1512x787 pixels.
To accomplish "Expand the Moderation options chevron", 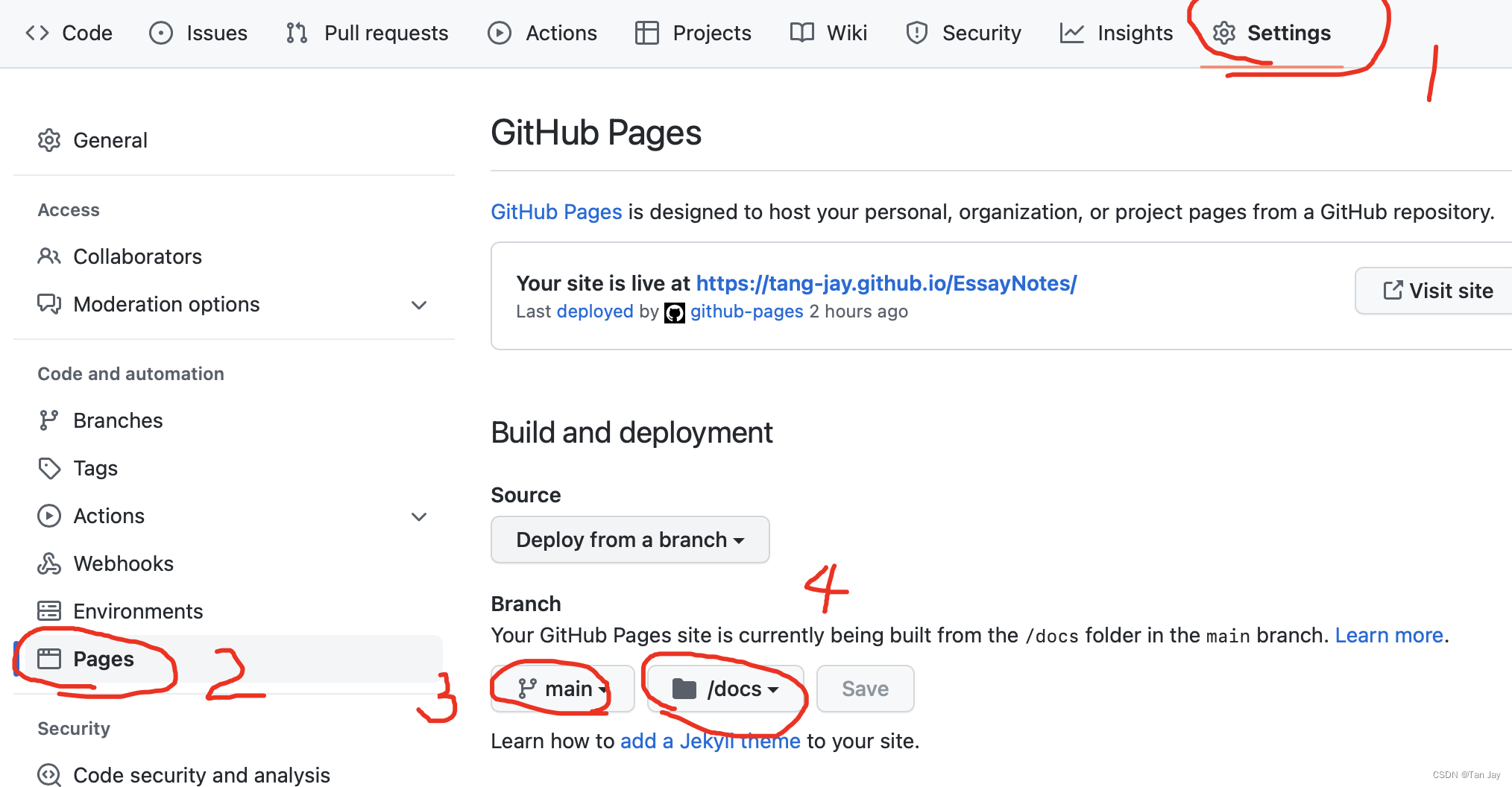I will pos(419,305).
